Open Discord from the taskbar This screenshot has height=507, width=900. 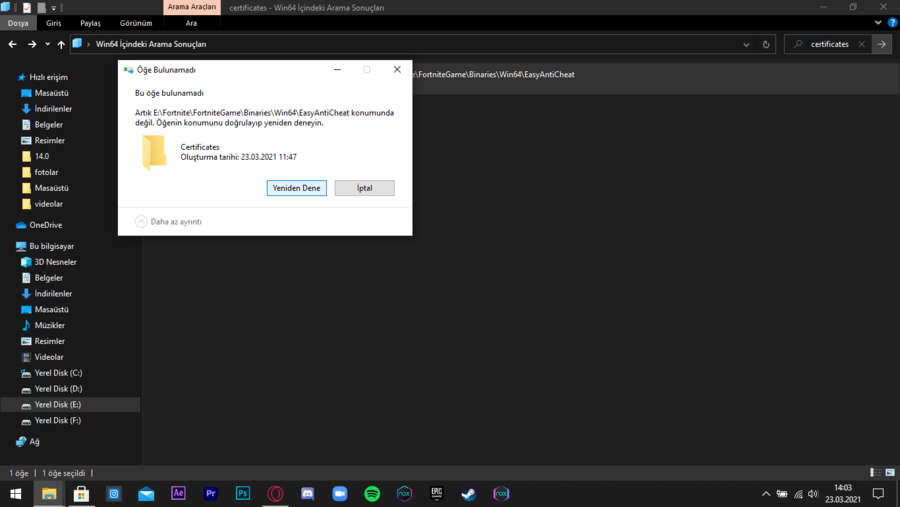pyautogui.click(x=308, y=494)
